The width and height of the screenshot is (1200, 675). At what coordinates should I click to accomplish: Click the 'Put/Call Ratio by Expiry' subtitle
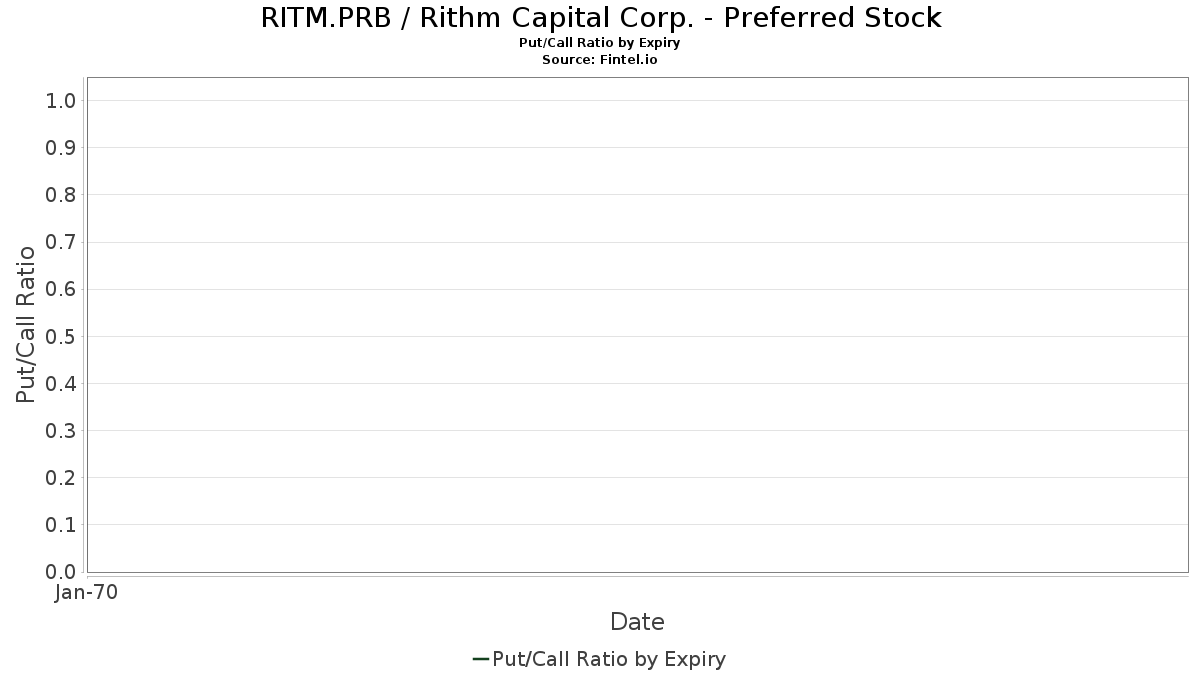pos(600,43)
